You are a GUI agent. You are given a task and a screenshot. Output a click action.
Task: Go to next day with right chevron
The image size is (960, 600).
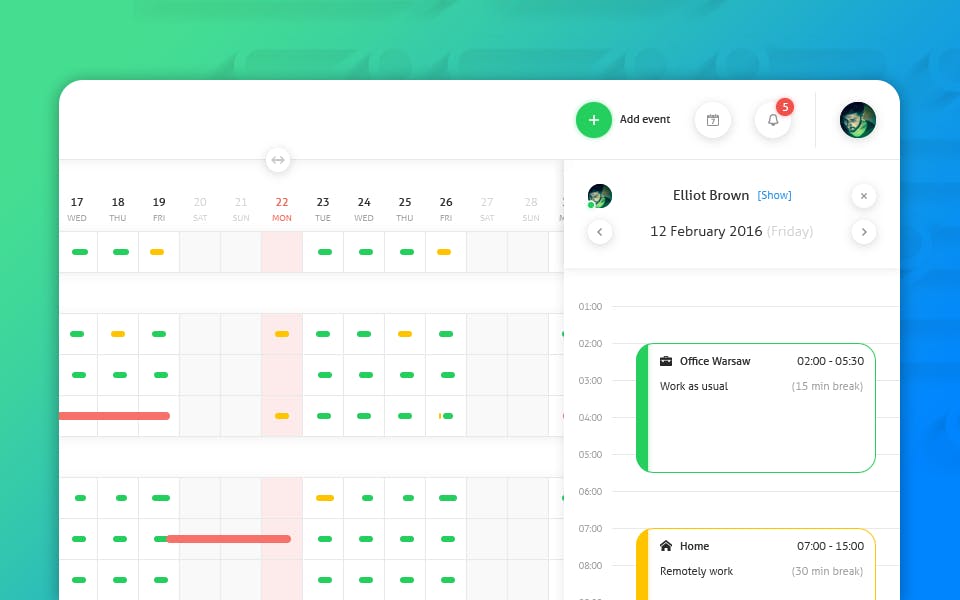863,232
